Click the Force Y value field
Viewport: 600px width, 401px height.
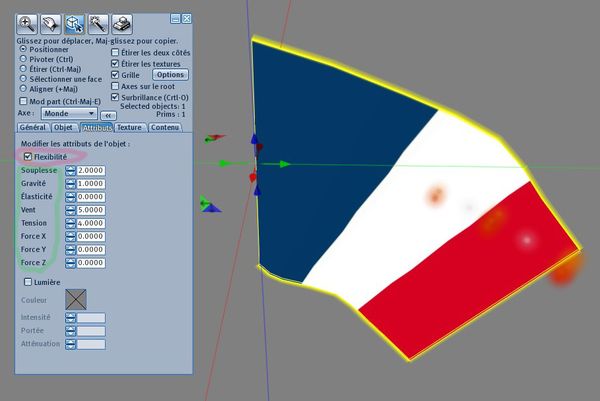91,249
